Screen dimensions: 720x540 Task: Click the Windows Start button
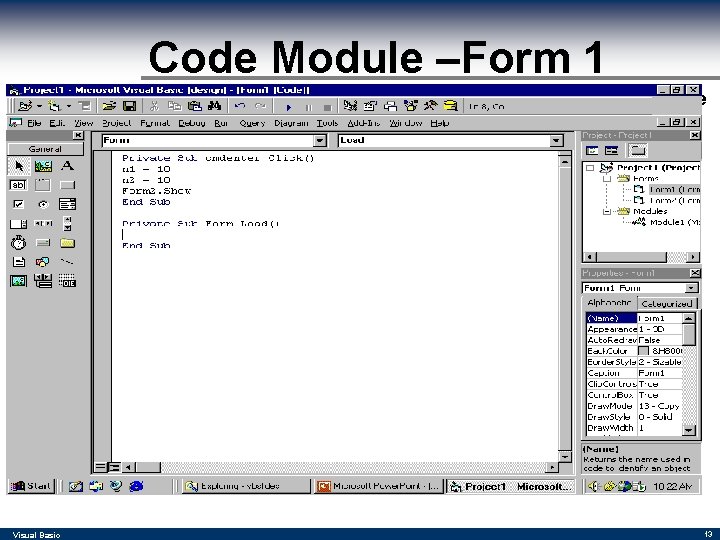pyautogui.click(x=31, y=486)
